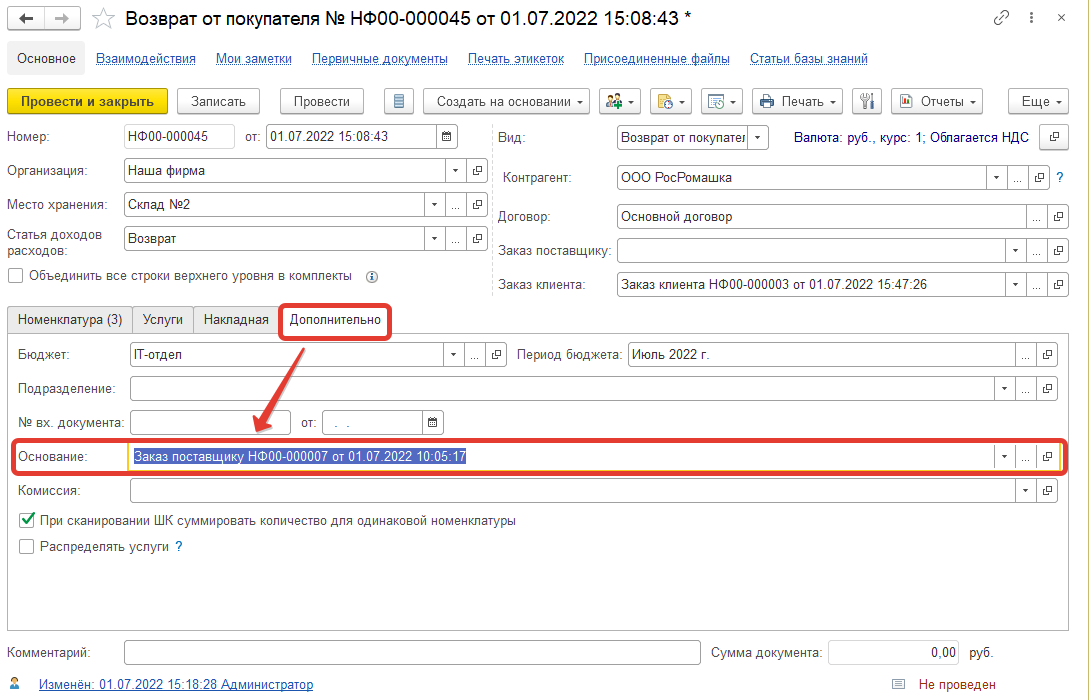
Task: Open the date calendar picker next to document date
Action: (447, 137)
